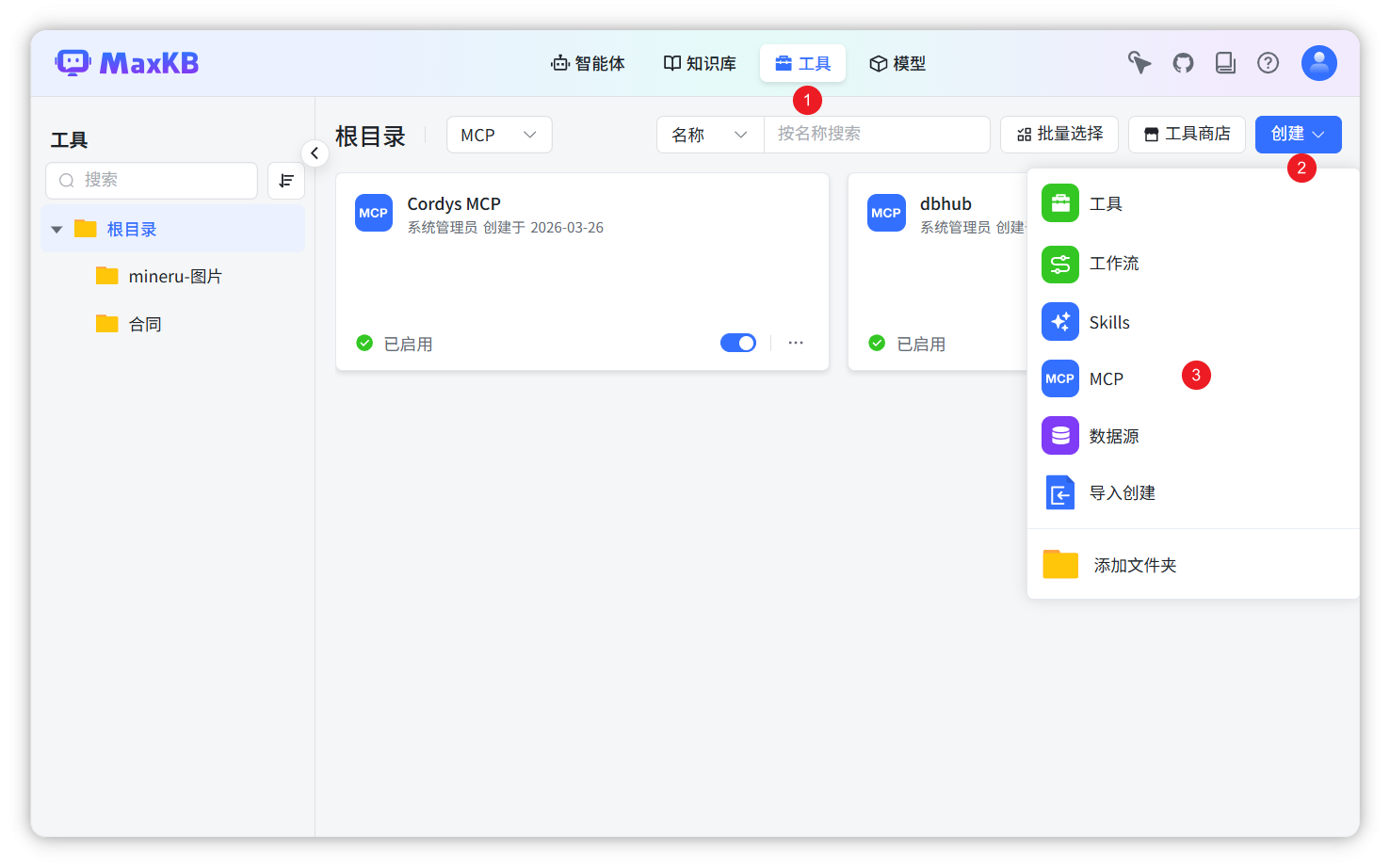Screen dimensions: 1390x868
Task: Switch to the 模型 tab
Action: coord(897,63)
